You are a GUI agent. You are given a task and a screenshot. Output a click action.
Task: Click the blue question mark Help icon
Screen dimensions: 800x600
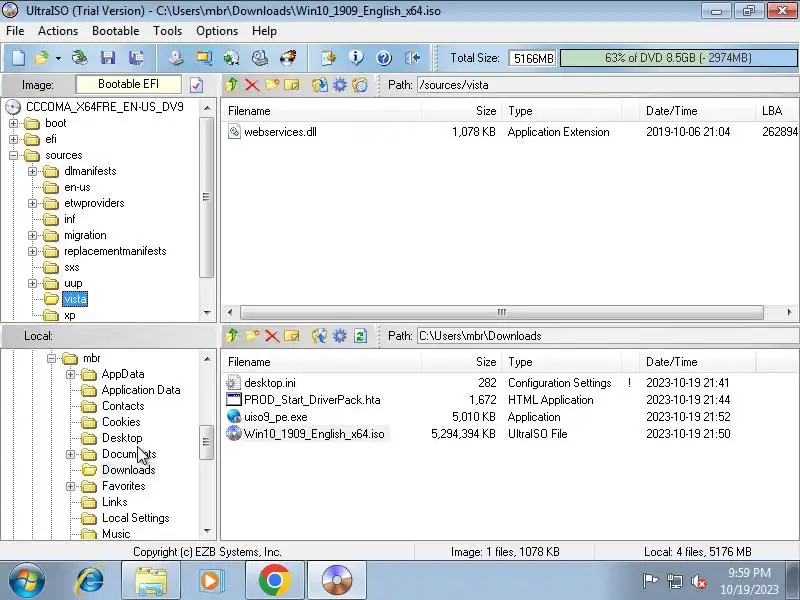pyautogui.click(x=384, y=58)
